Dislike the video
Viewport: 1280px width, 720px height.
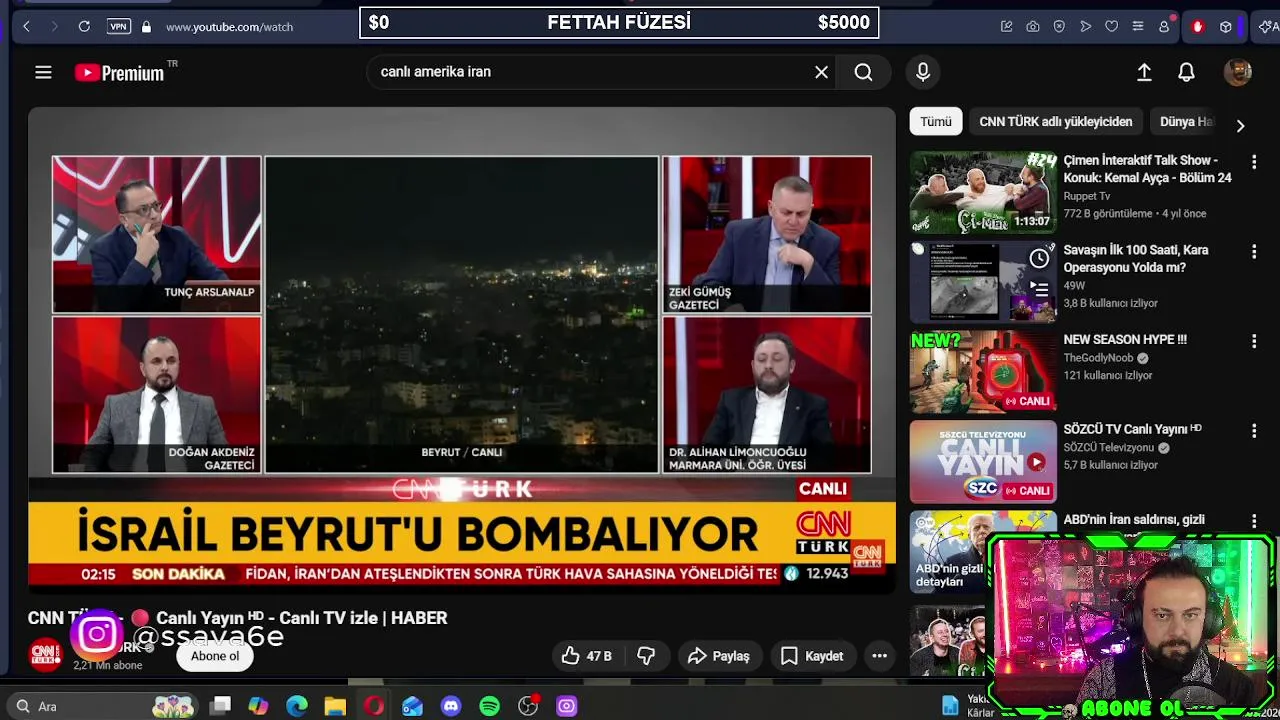tap(646, 656)
